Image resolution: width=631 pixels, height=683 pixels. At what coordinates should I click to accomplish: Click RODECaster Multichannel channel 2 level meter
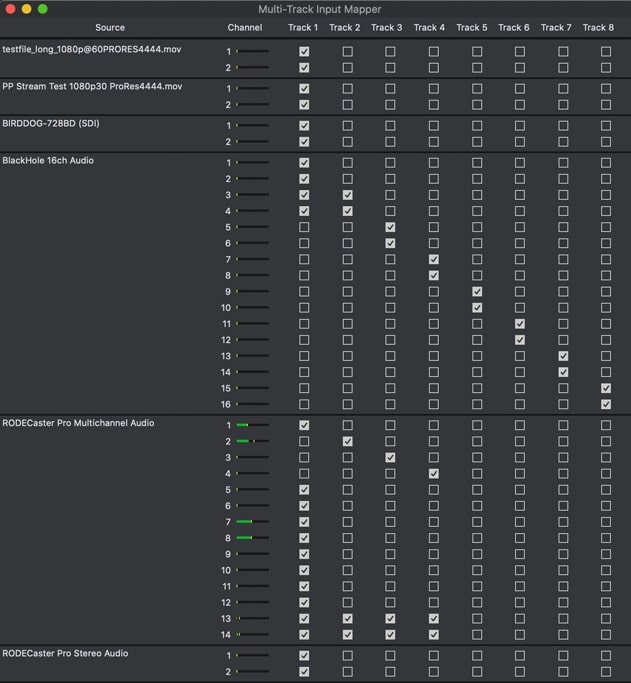tap(252, 441)
